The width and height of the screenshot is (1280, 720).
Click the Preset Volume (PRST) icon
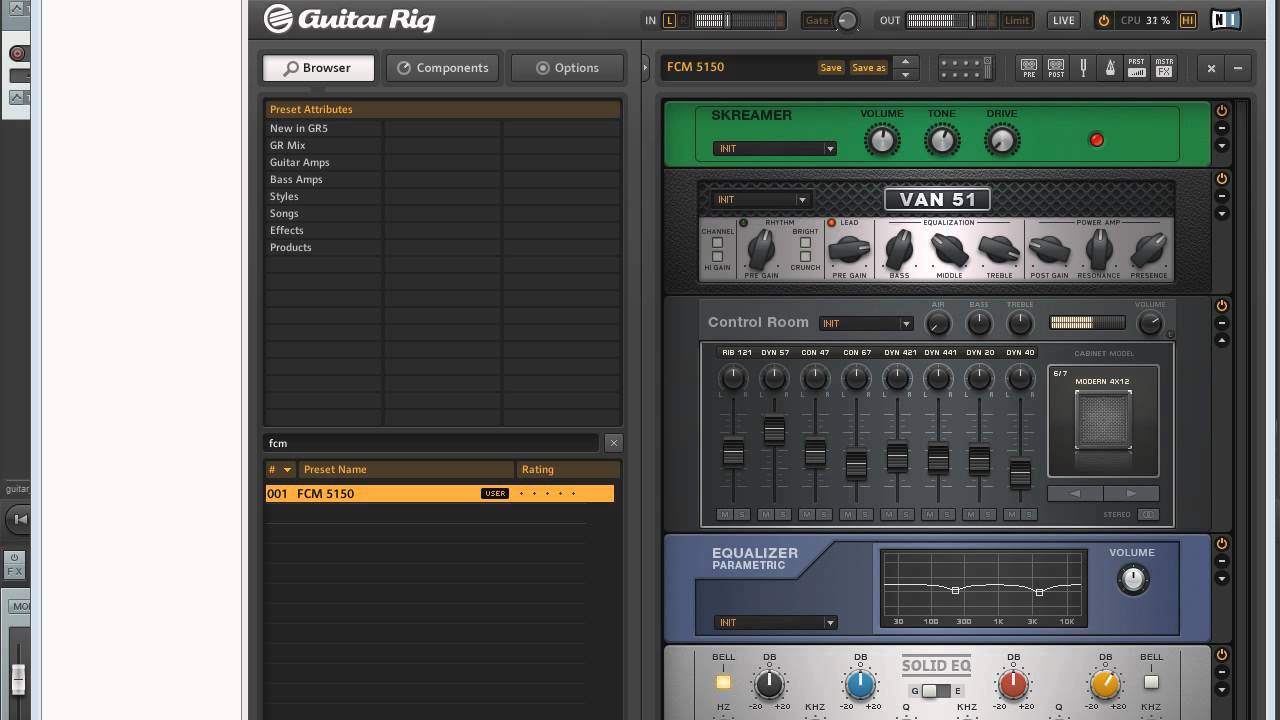coord(1137,68)
